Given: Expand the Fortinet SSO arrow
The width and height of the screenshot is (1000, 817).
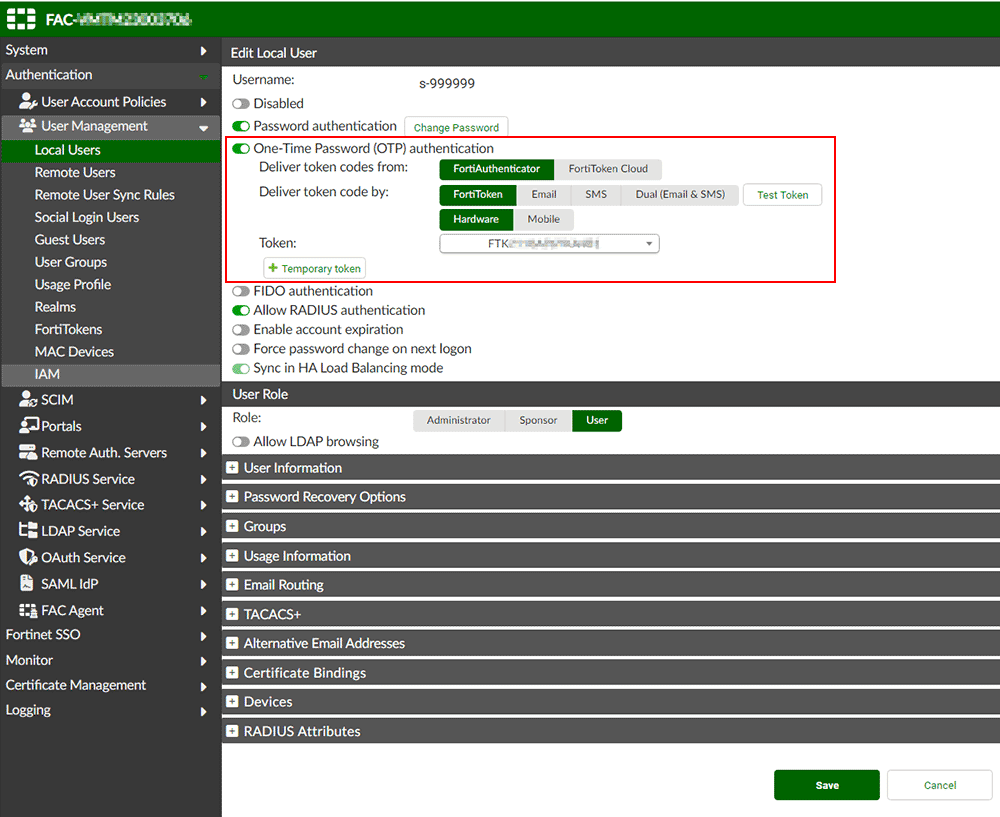Looking at the screenshot, I should (x=203, y=636).
